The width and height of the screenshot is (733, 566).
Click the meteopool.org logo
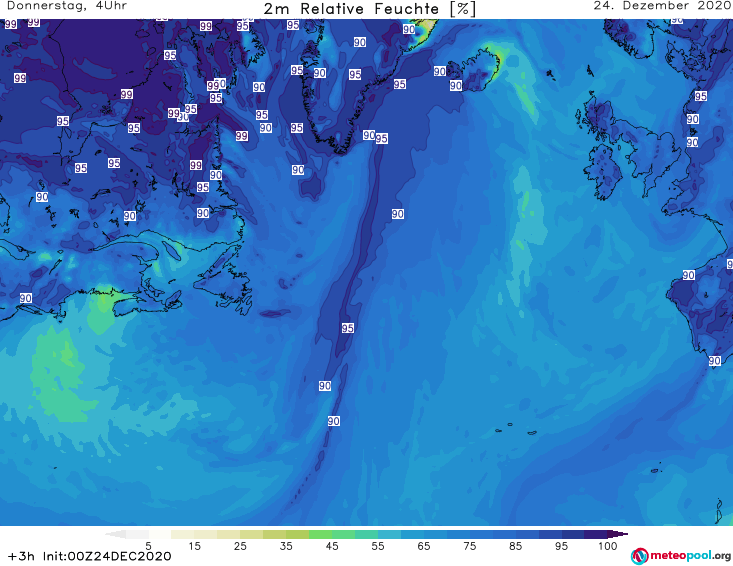click(x=681, y=556)
